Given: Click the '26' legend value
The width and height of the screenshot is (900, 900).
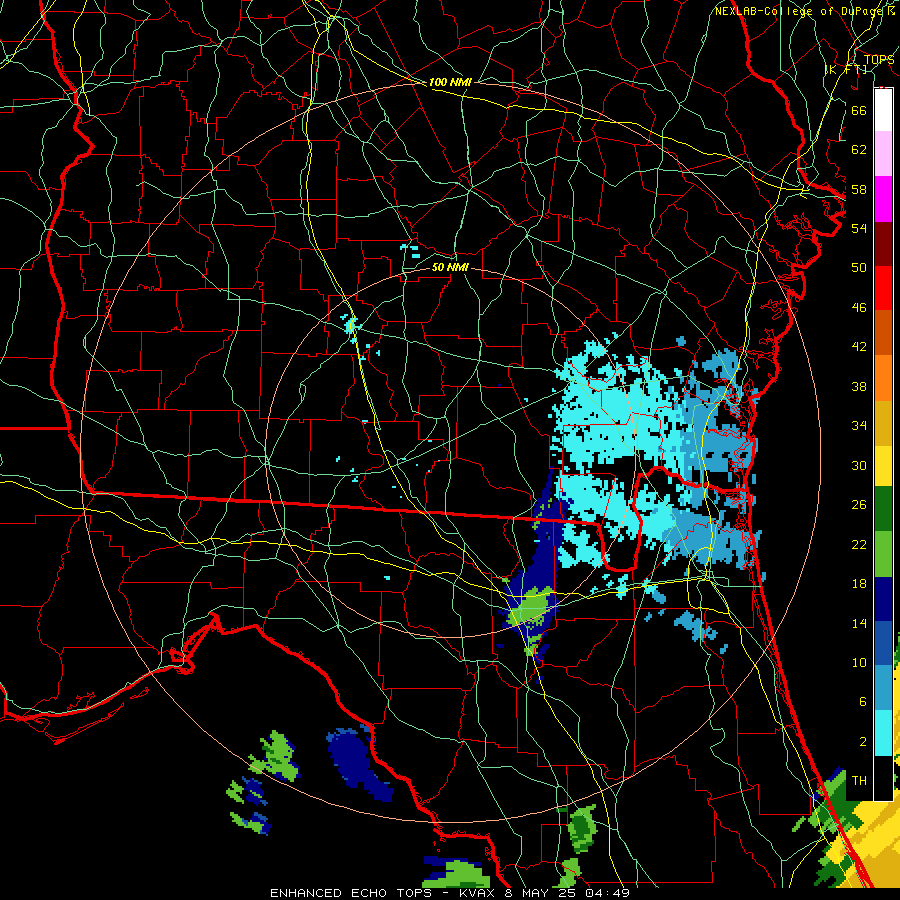Looking at the screenshot, I should point(859,505).
